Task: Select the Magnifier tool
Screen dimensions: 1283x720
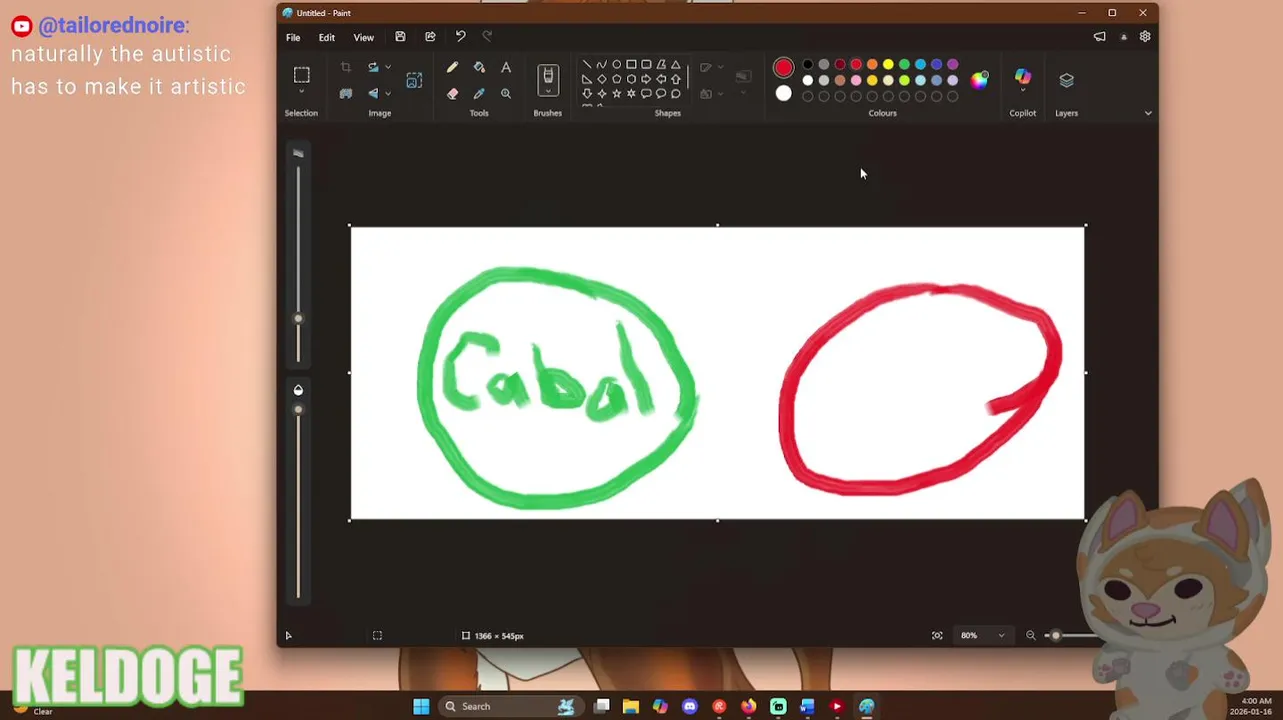Action: 506,94
